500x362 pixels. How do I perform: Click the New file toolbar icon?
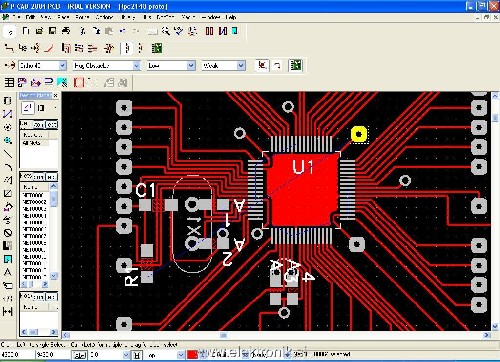click(26, 31)
